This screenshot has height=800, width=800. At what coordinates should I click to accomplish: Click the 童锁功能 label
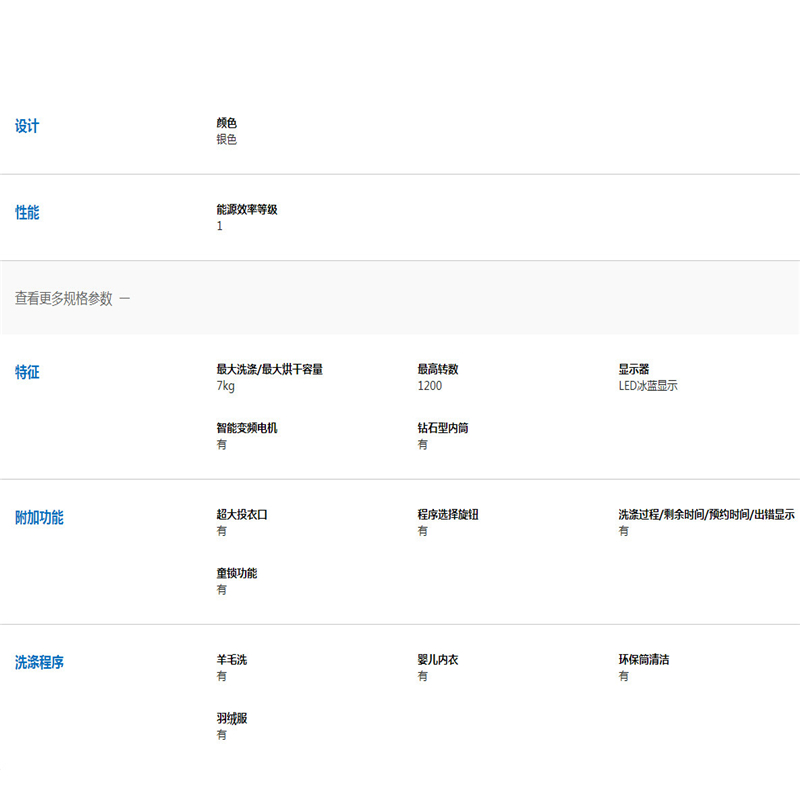237,573
